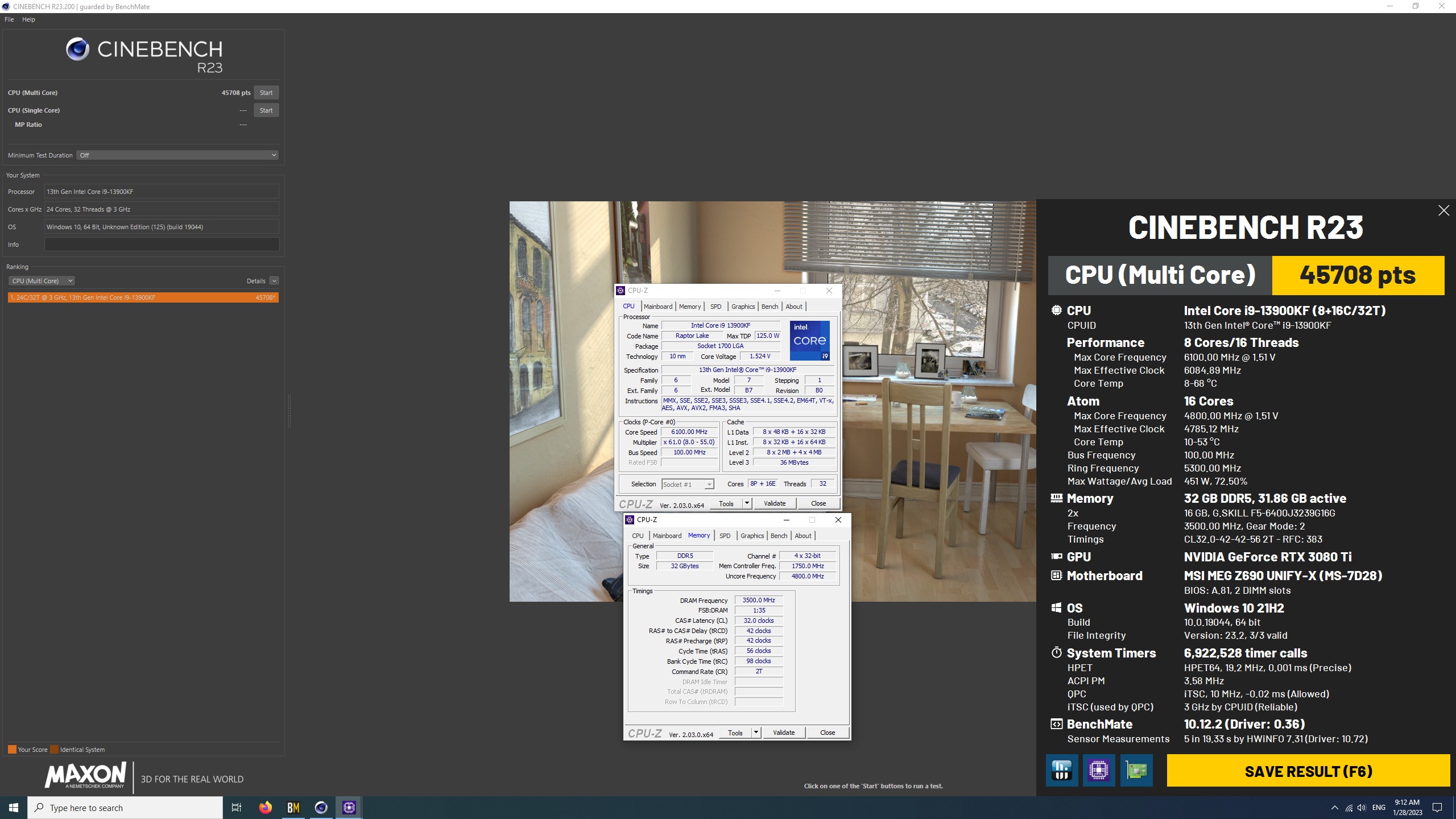1456x819 pixels.
Task: Open HWiNFO from BenchMate panel
Action: (1061, 770)
